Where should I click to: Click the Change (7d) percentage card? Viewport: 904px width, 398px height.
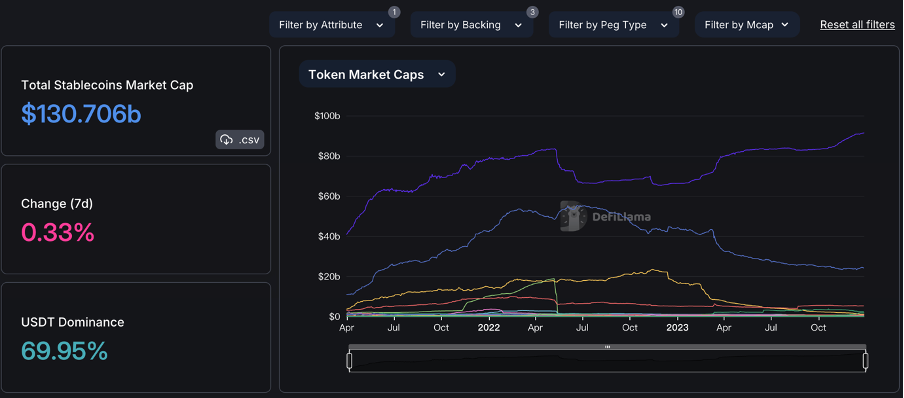(x=136, y=219)
